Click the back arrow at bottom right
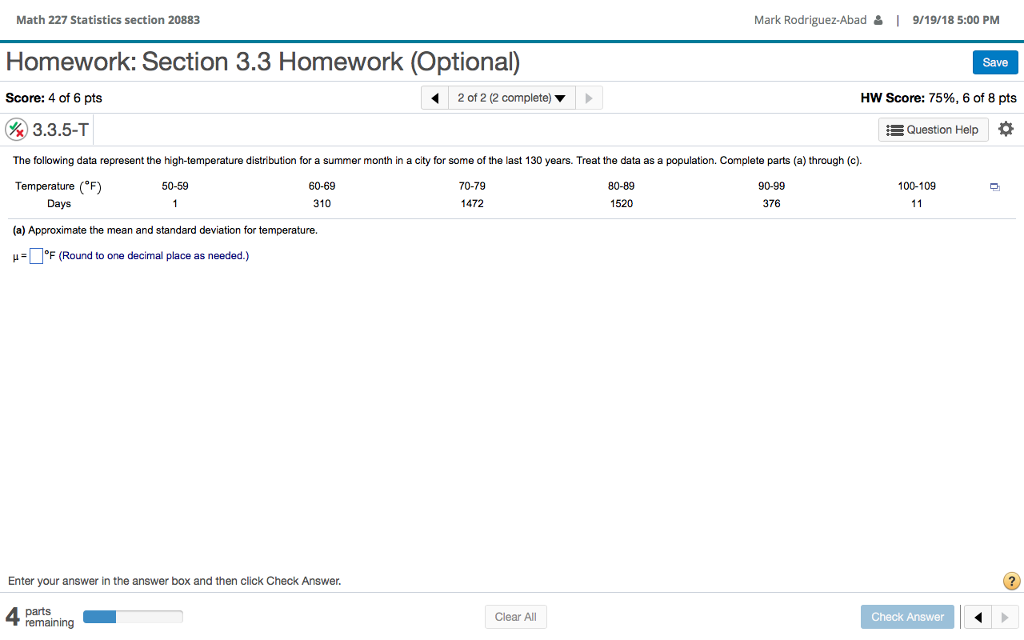1024x640 pixels. 977,616
